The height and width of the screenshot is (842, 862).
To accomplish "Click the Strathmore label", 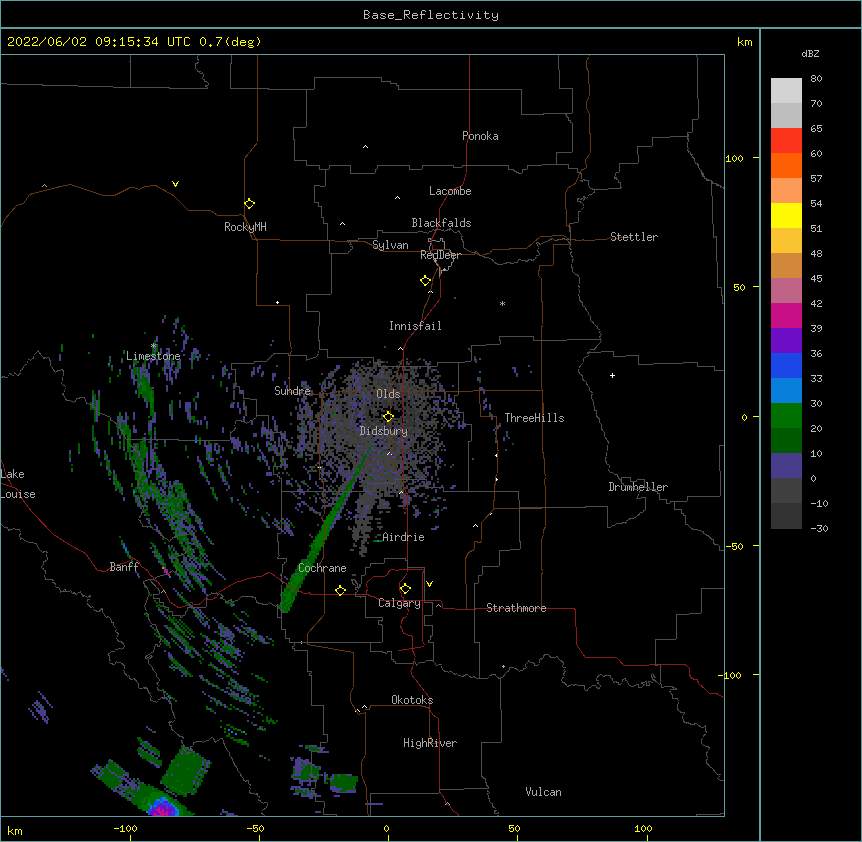I will (516, 608).
